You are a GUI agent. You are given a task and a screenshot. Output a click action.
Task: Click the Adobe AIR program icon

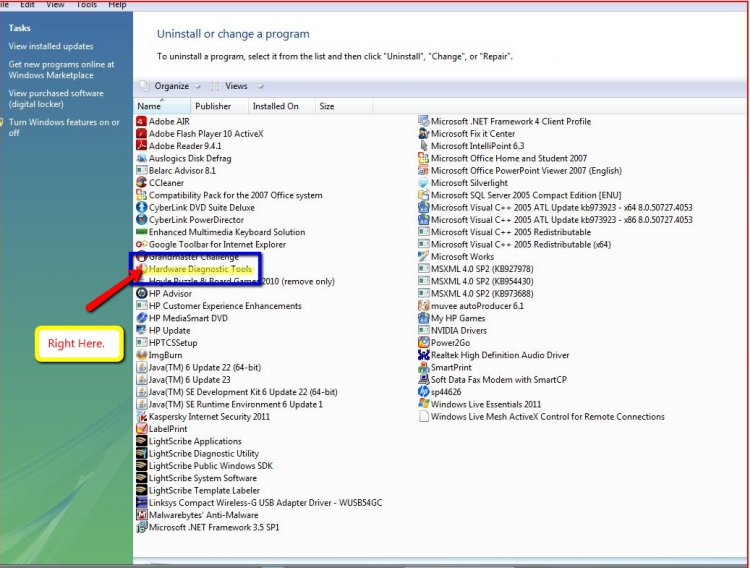click(x=141, y=122)
